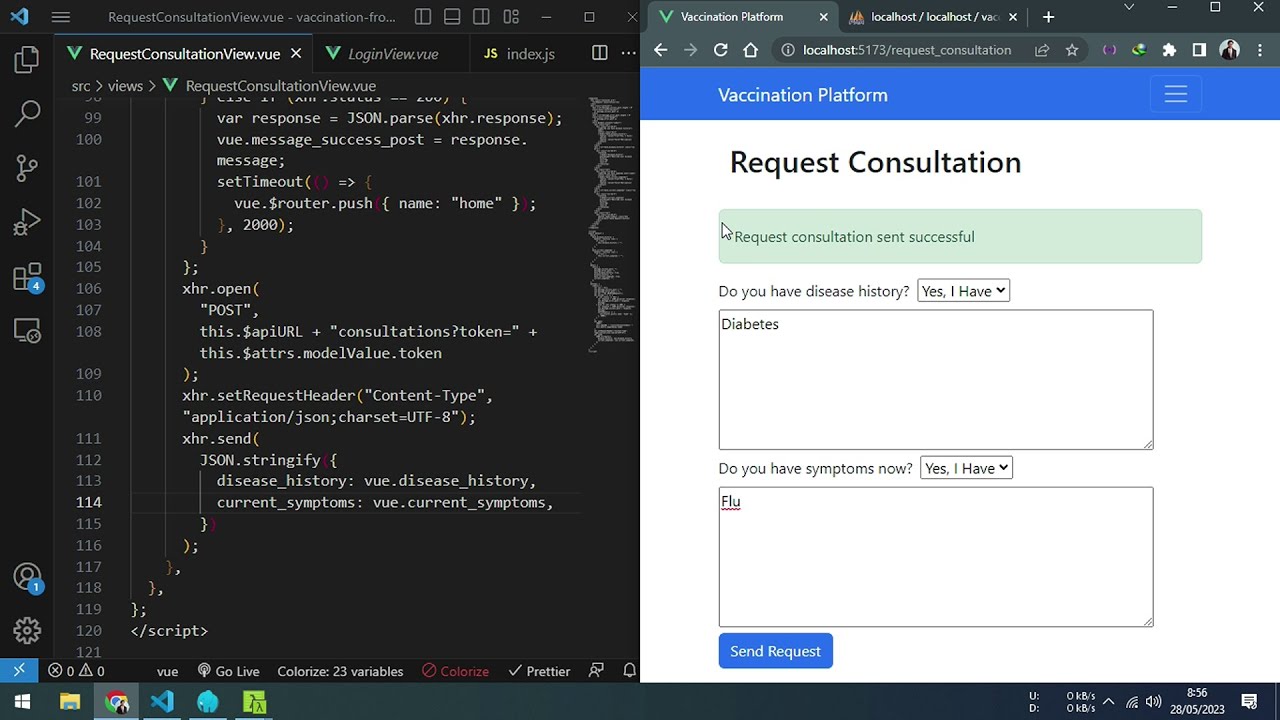
Task: Switch to the localhost phpMyAdmin browser tab
Action: coord(933,17)
